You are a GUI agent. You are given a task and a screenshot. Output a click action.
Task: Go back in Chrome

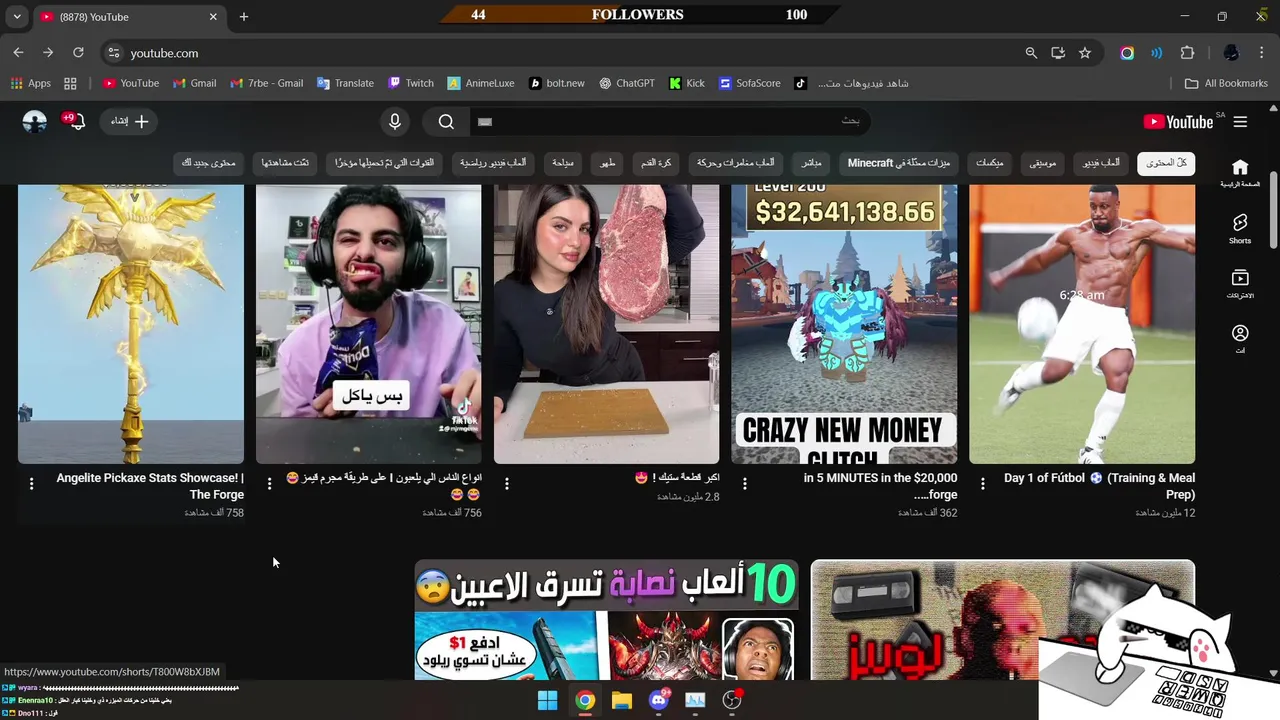tap(18, 53)
